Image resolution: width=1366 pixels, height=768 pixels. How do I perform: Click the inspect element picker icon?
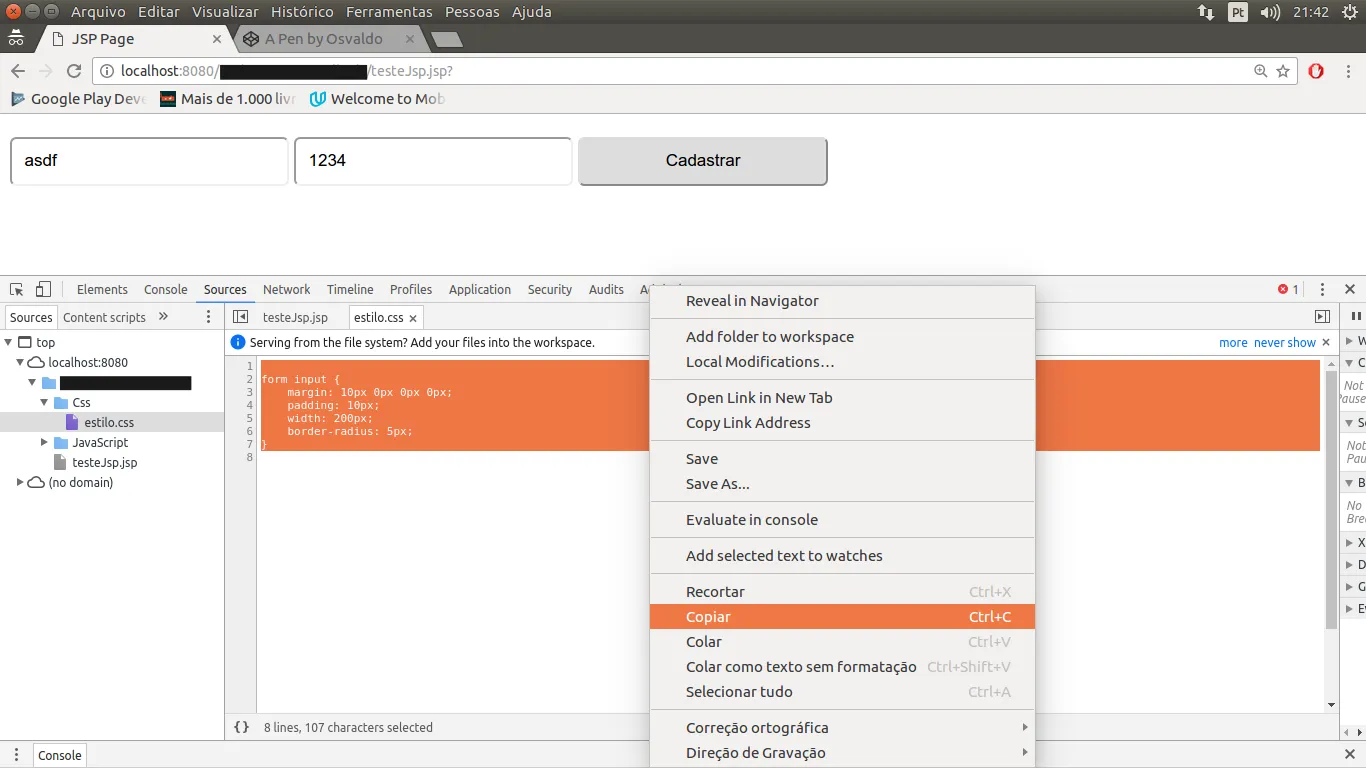click(17, 290)
